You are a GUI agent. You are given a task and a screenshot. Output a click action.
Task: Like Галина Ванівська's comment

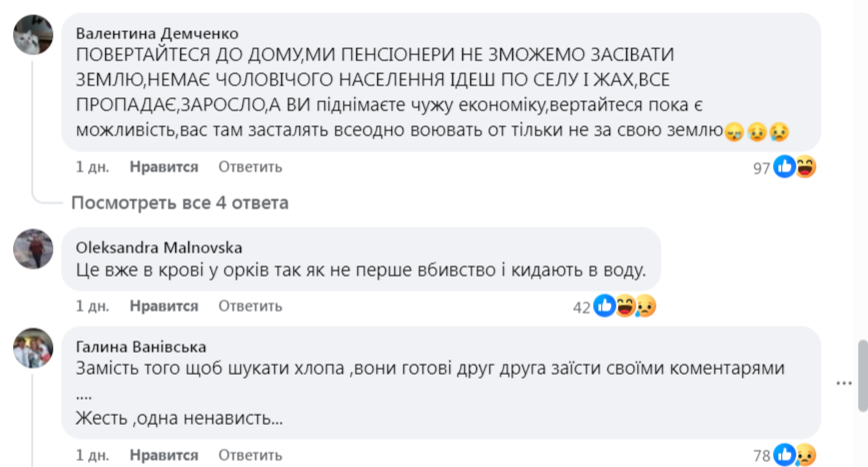[164, 455]
